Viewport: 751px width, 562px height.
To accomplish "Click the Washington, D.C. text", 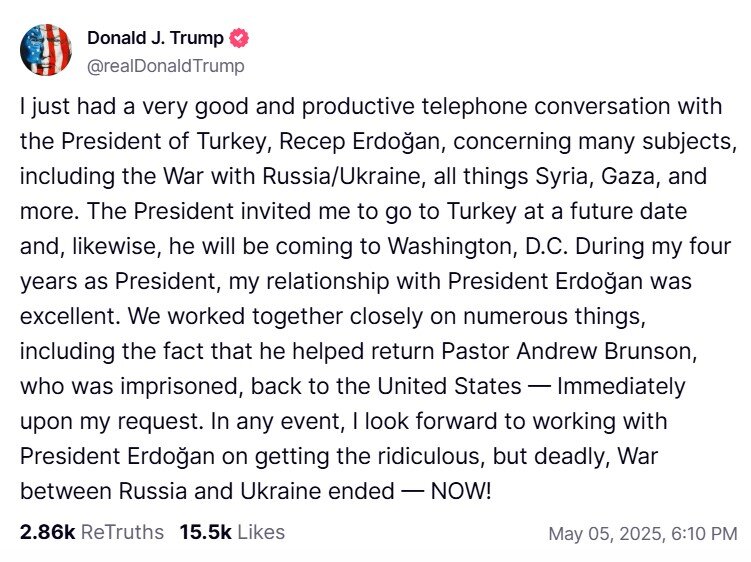I will click(478, 246).
